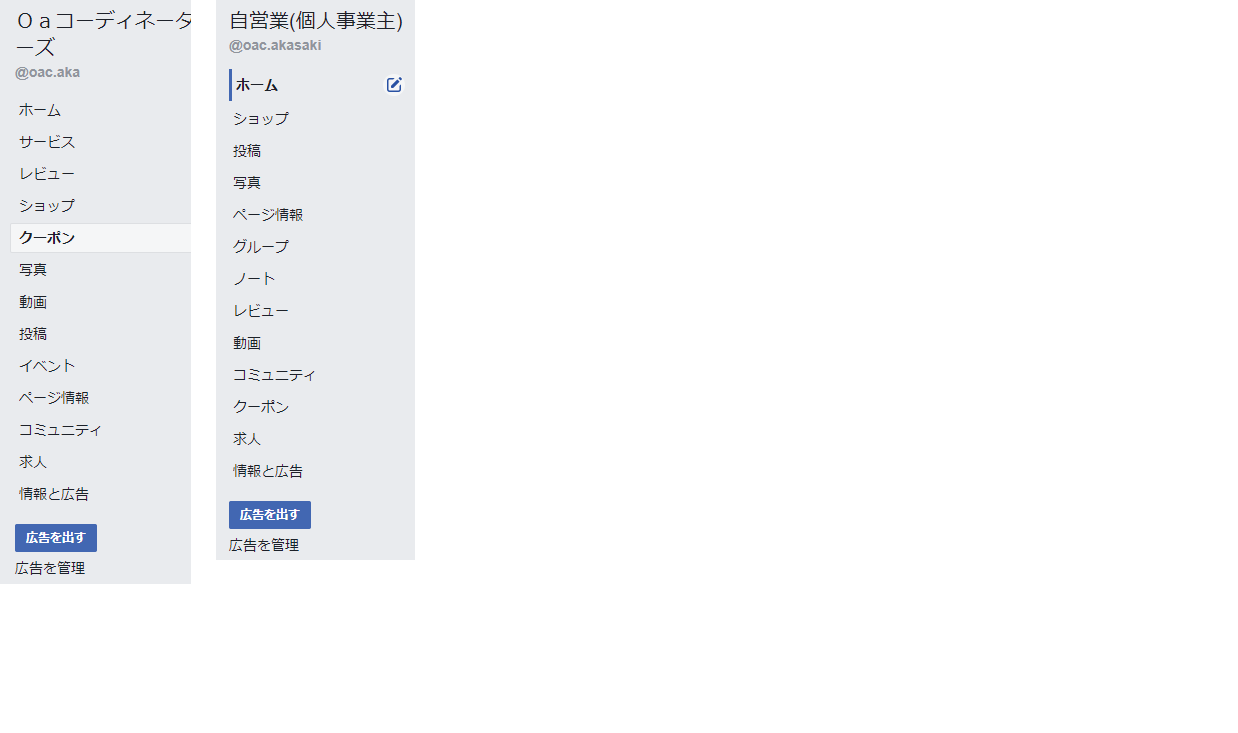This screenshot has width=1238, height=733.
Task: Open サービス in the left sidebar
Action: tap(47, 142)
